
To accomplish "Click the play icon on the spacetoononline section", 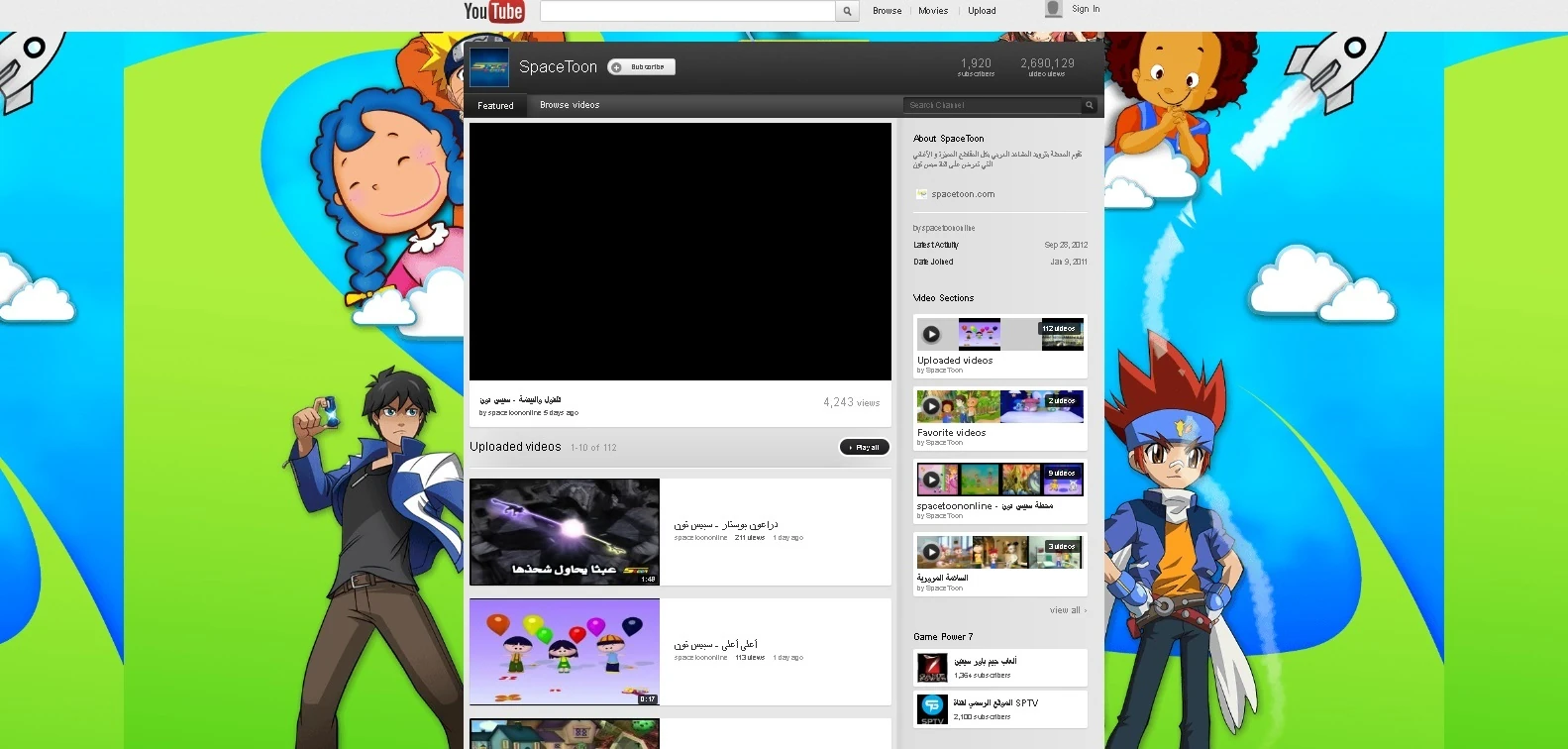I will 931,480.
